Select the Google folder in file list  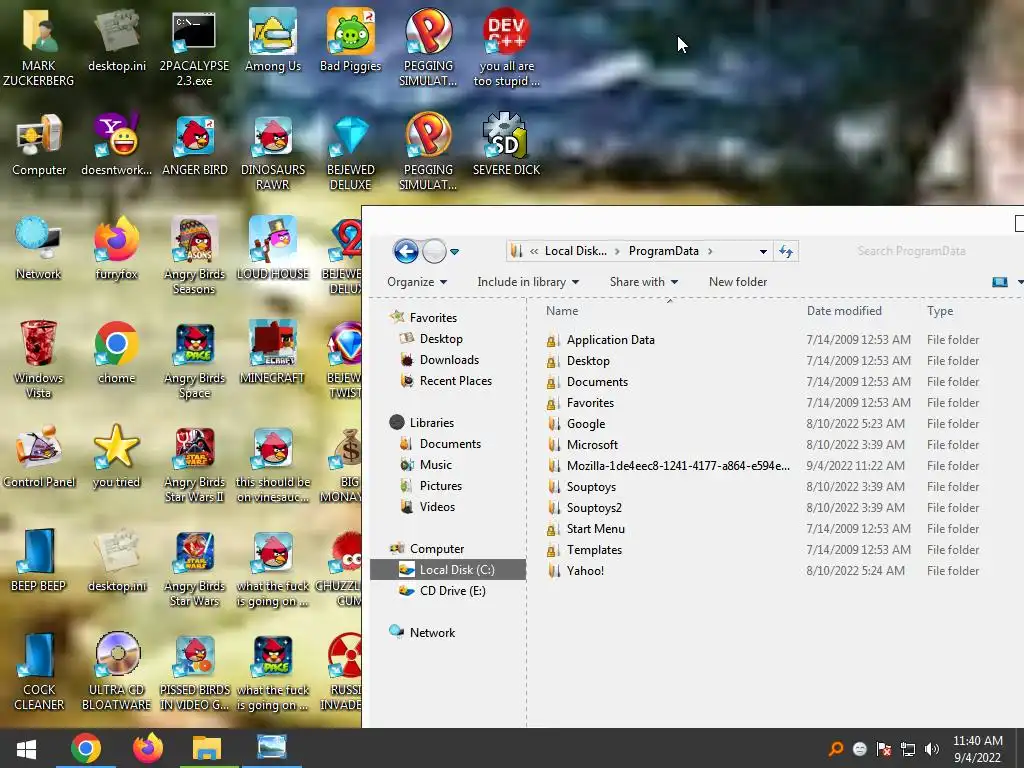(x=764, y=423)
